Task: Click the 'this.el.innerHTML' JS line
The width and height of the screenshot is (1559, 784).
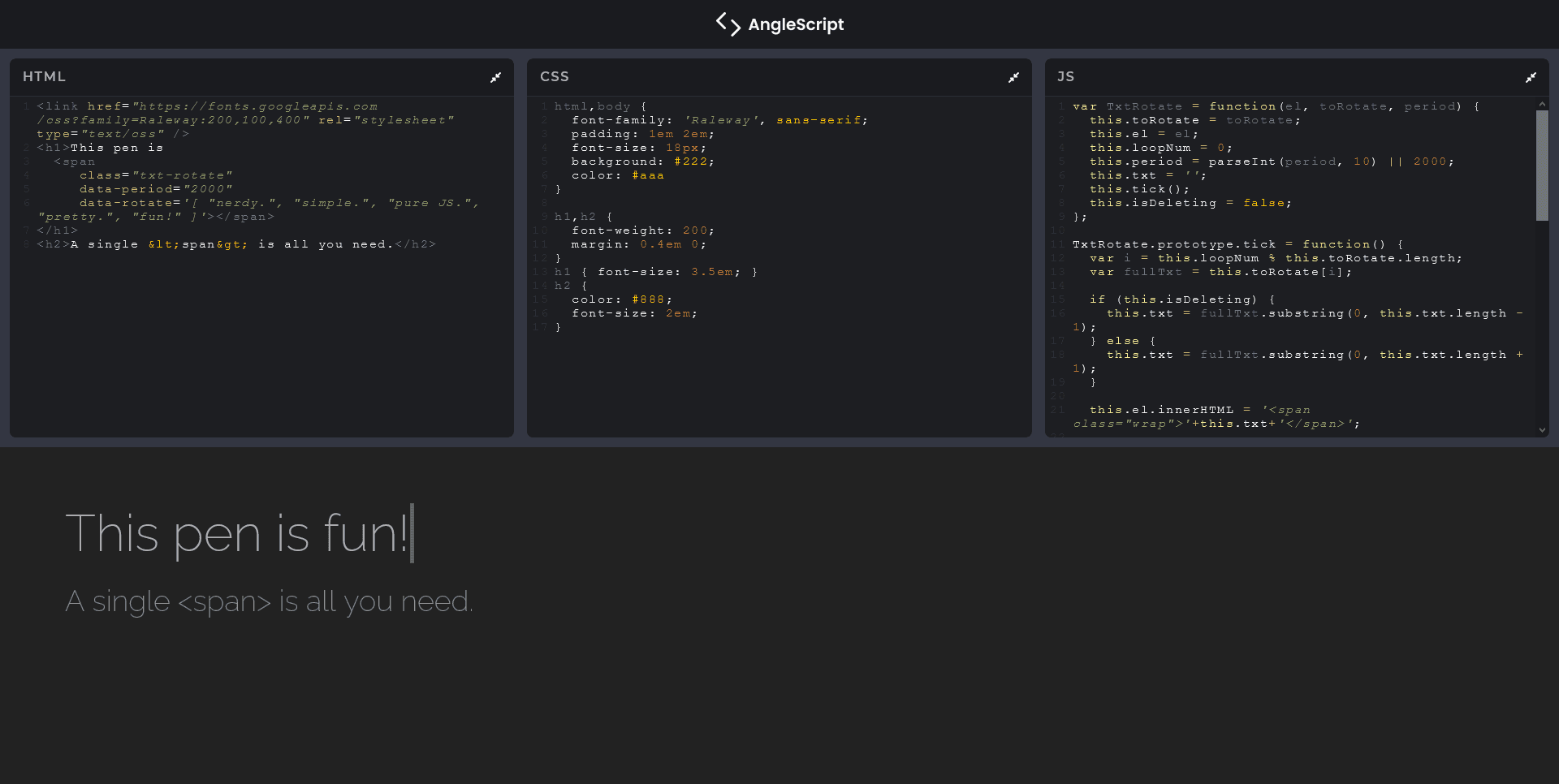Action: click(x=1216, y=416)
